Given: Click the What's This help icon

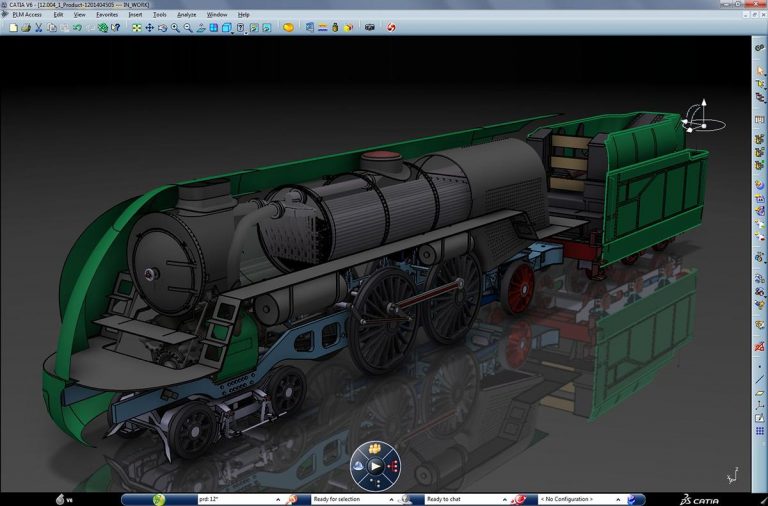Looking at the screenshot, I should [114, 28].
